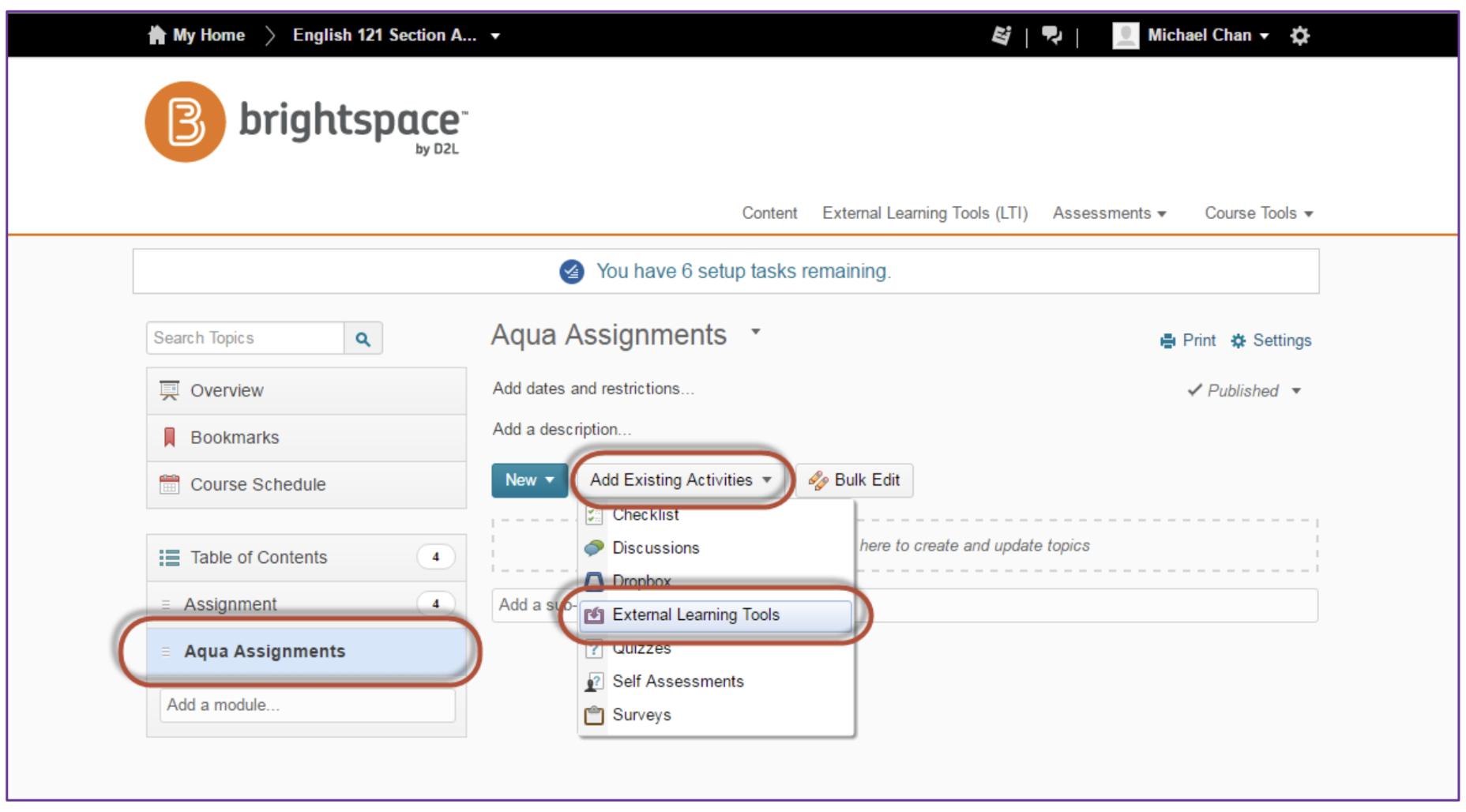Click the My Home breadcrumb link

[x=209, y=35]
